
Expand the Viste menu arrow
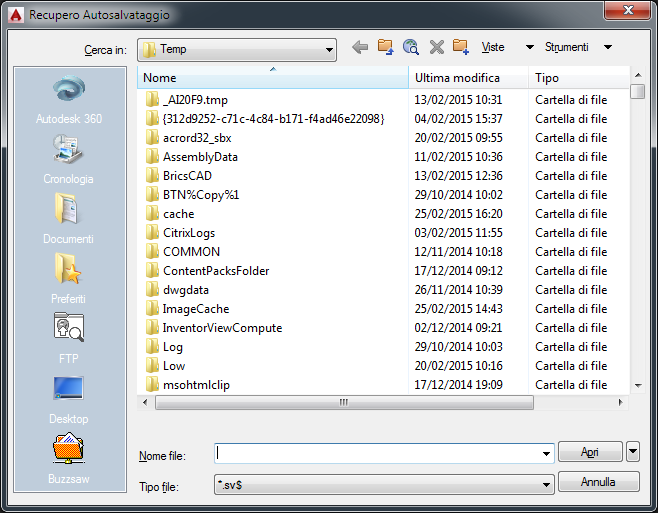530,47
